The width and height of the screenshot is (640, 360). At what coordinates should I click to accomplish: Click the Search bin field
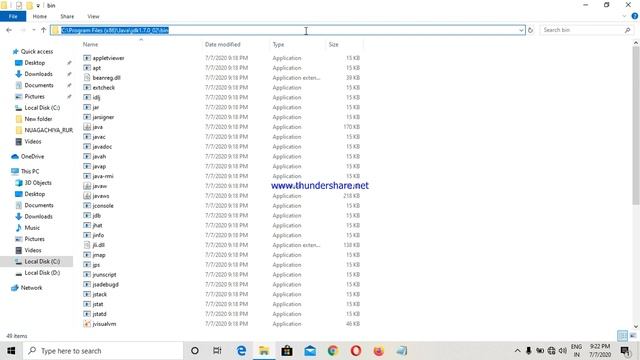coord(587,30)
